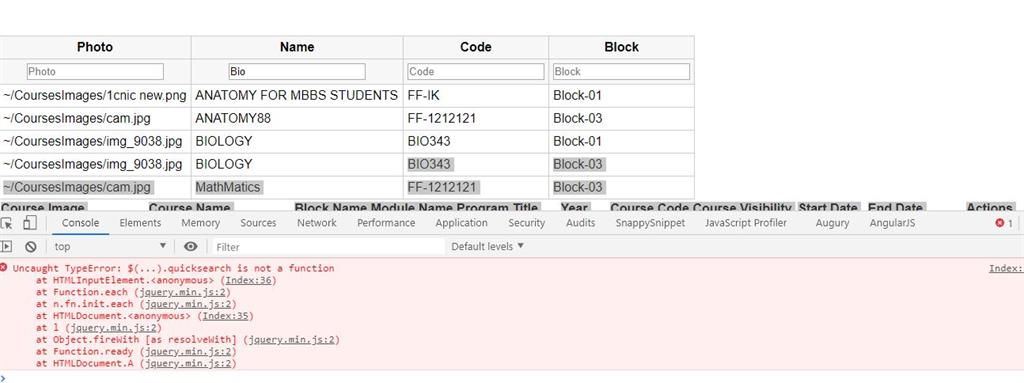The image size is (1024, 383).
Task: Focus the Code column filter field
Action: (475, 71)
